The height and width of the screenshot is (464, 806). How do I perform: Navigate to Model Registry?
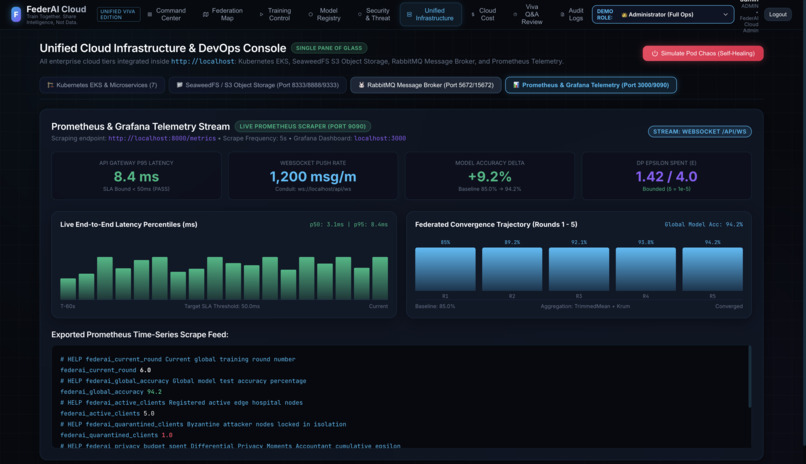point(324,14)
